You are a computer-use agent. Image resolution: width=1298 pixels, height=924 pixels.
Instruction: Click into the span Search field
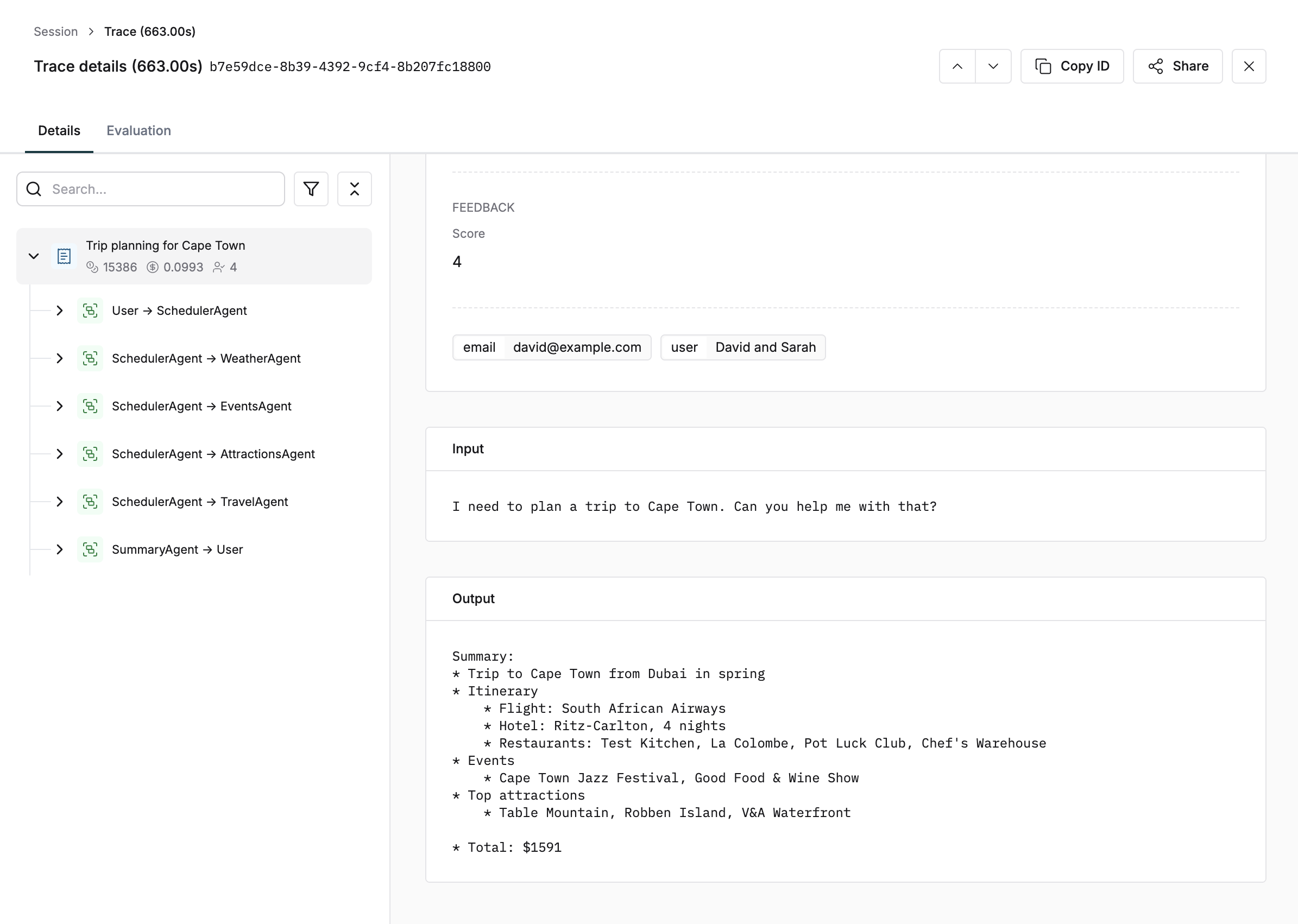(x=159, y=189)
